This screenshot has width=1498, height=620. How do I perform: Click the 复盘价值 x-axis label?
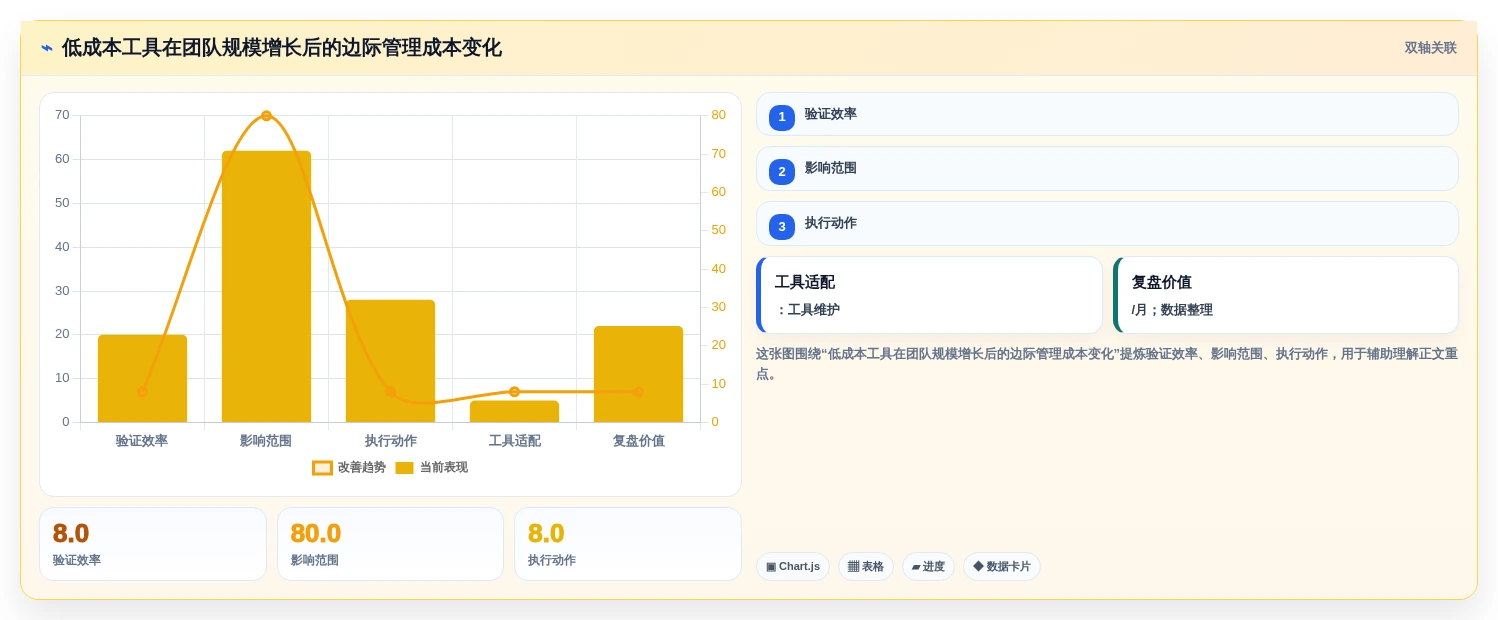tap(638, 441)
